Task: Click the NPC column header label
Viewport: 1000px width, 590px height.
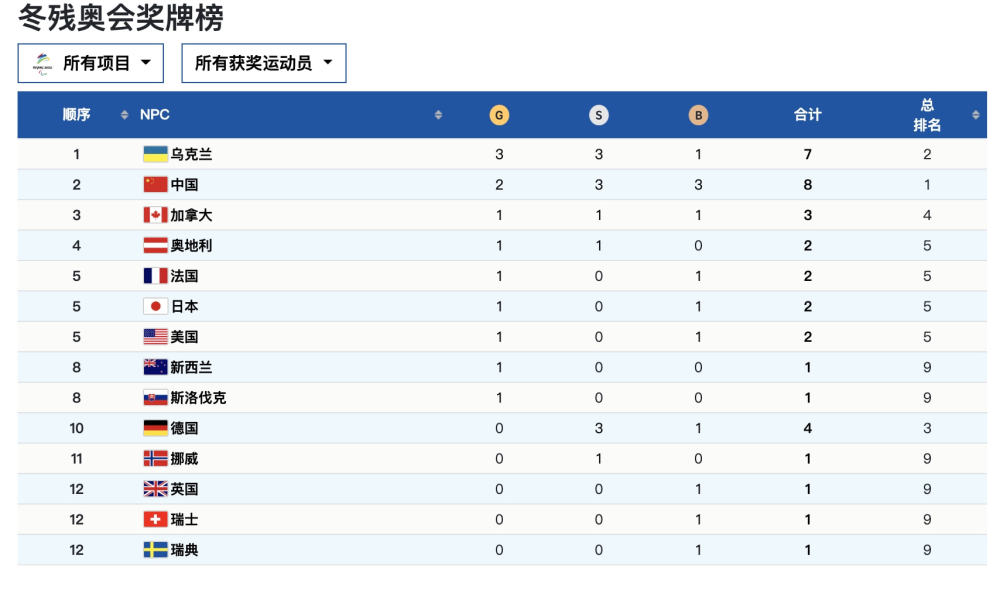Action: [155, 115]
